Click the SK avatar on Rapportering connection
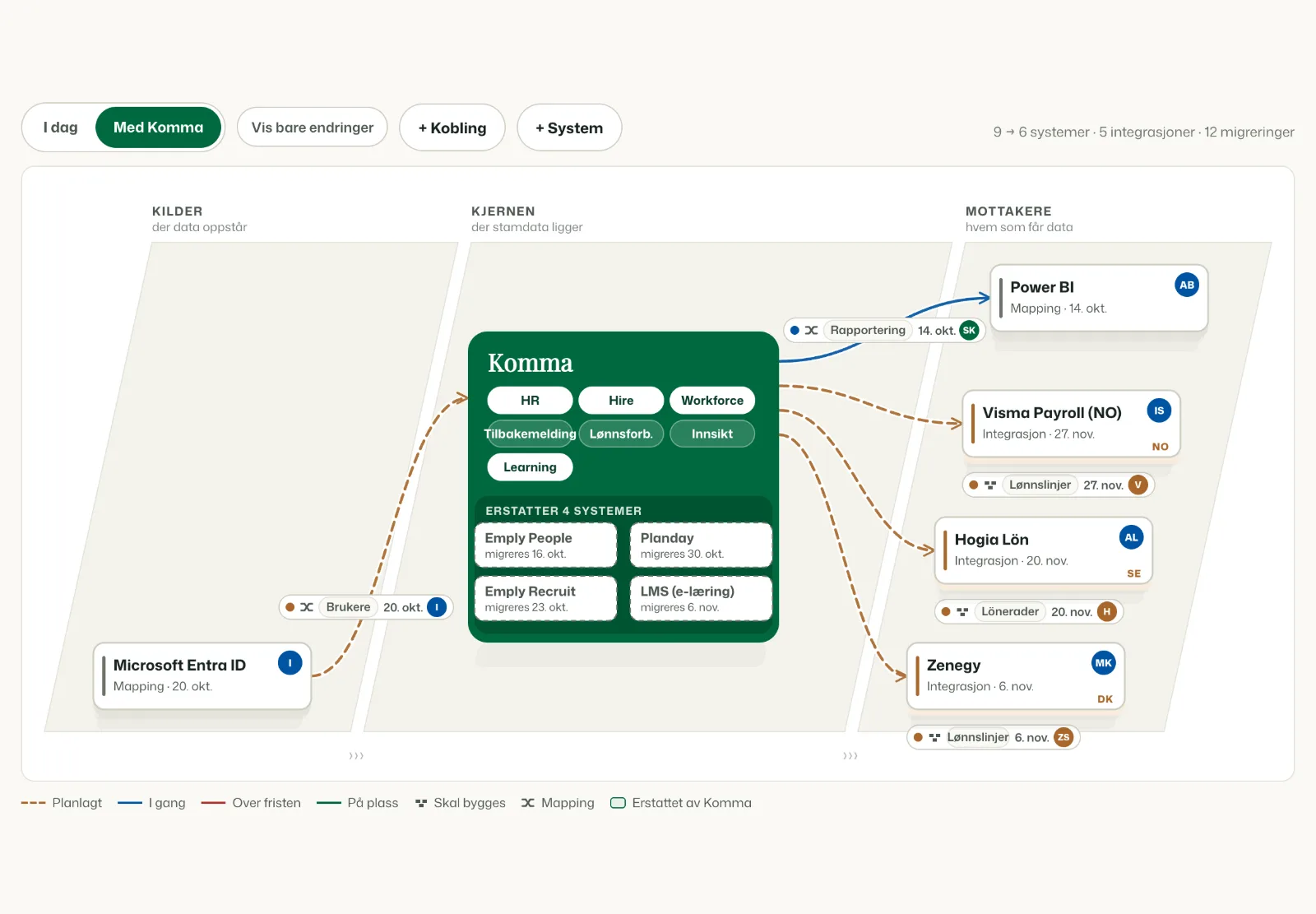 (x=970, y=330)
